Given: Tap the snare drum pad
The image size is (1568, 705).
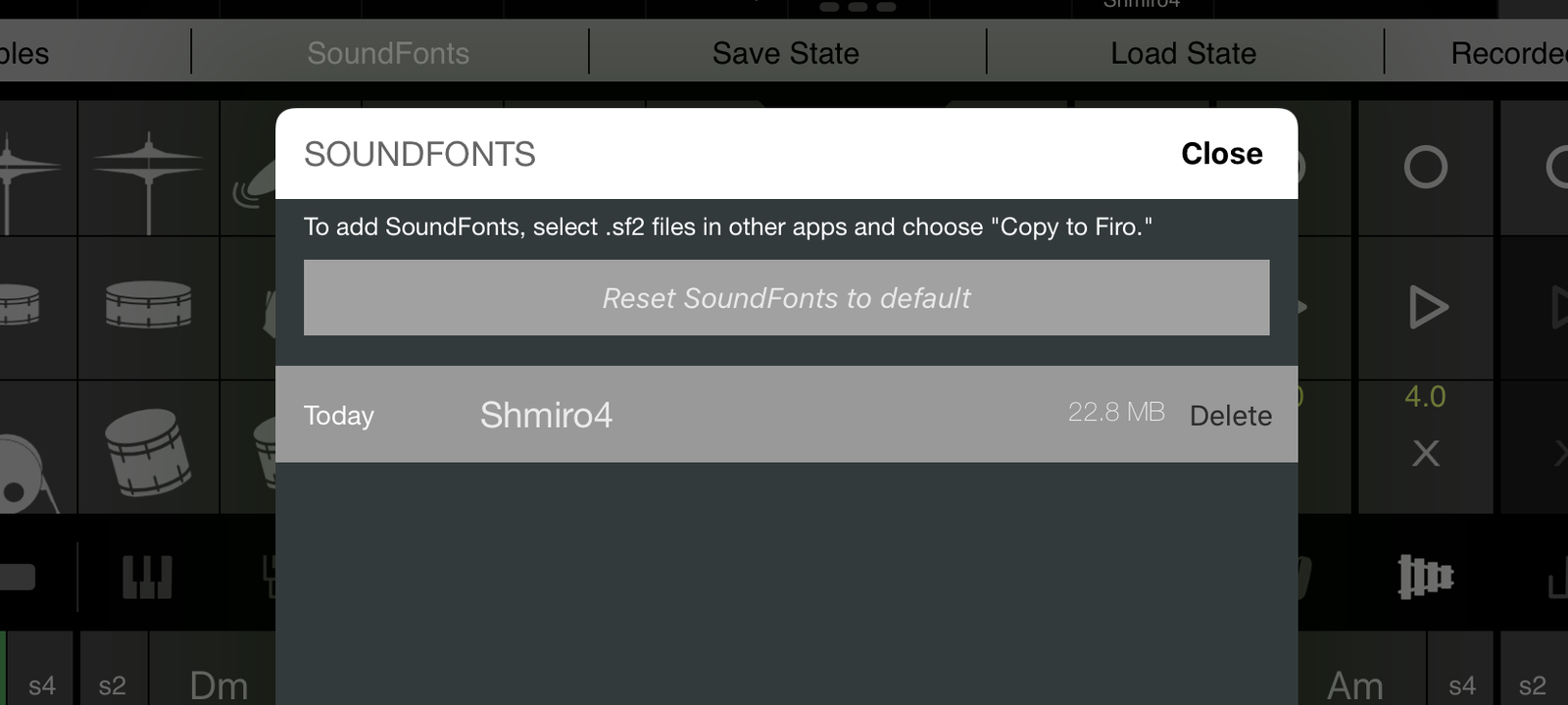Looking at the screenshot, I should point(148,306).
